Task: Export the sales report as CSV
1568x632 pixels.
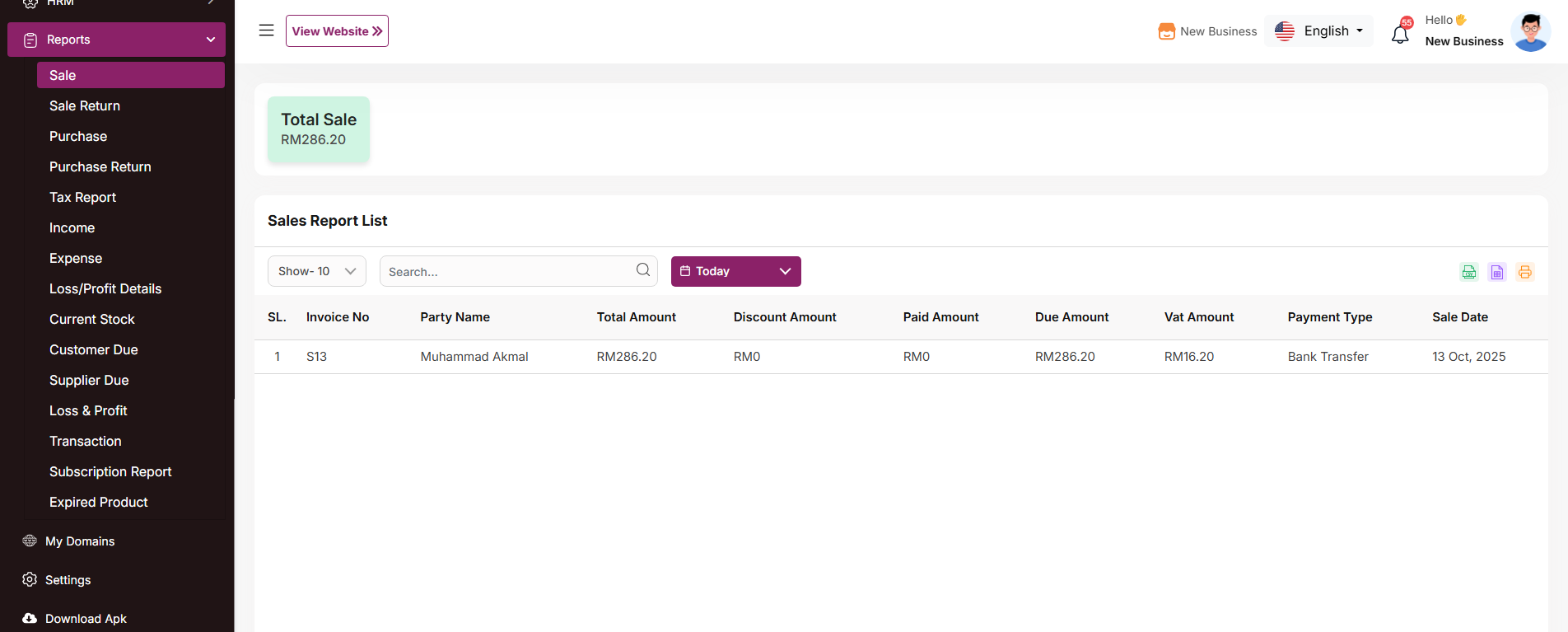Action: 1468,272
